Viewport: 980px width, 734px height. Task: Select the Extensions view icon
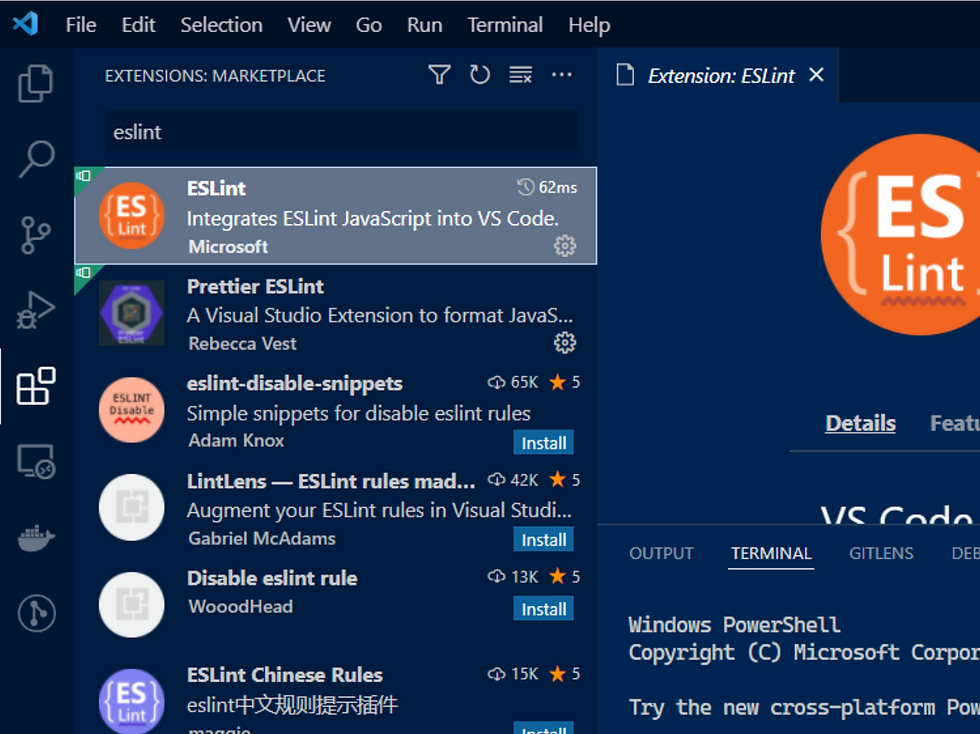[36, 386]
